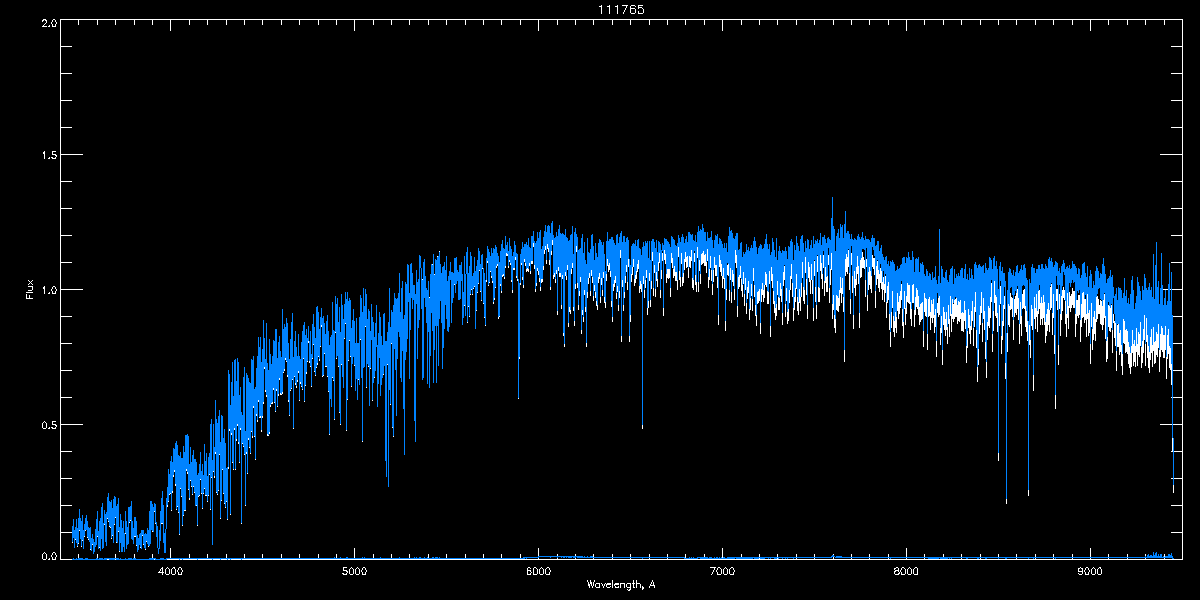Click the Flux y-axis label
This screenshot has width=1200, height=600.
point(30,289)
